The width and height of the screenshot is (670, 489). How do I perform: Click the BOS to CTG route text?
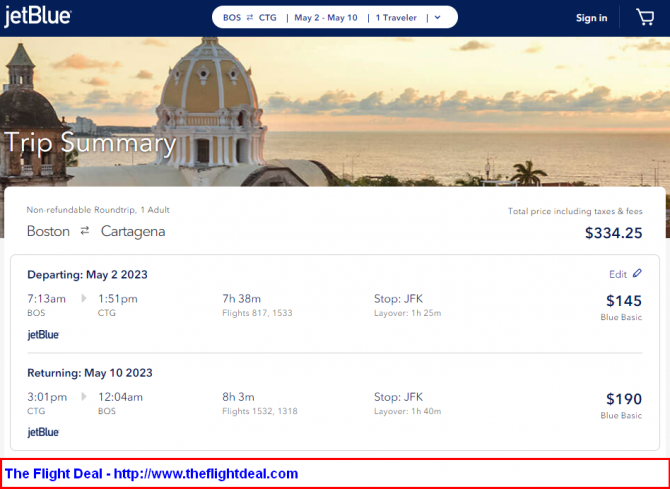point(250,18)
